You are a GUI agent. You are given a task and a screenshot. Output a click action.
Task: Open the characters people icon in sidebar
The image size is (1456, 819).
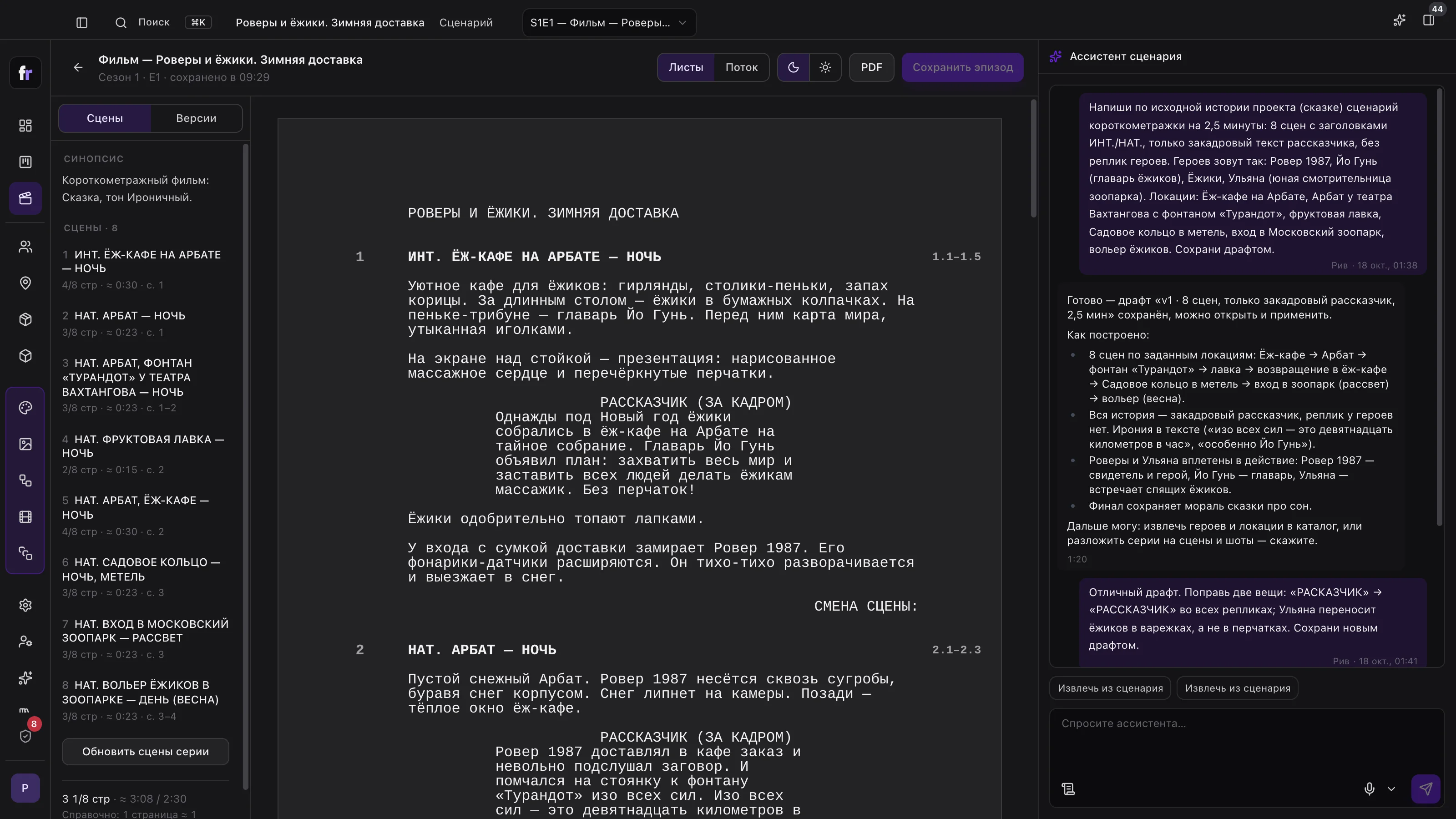coord(25,247)
